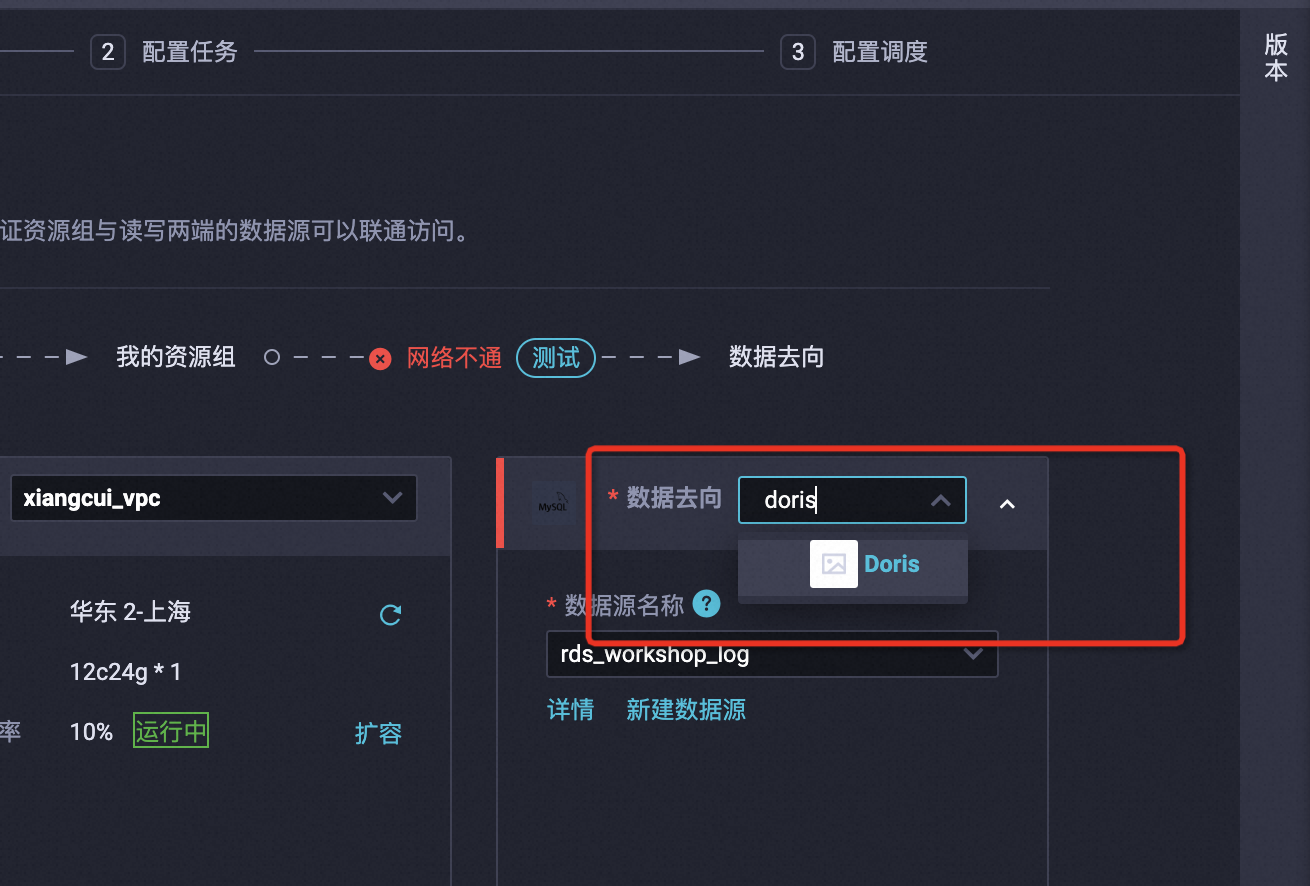Click the 10% usage value

pyautogui.click(x=91, y=732)
